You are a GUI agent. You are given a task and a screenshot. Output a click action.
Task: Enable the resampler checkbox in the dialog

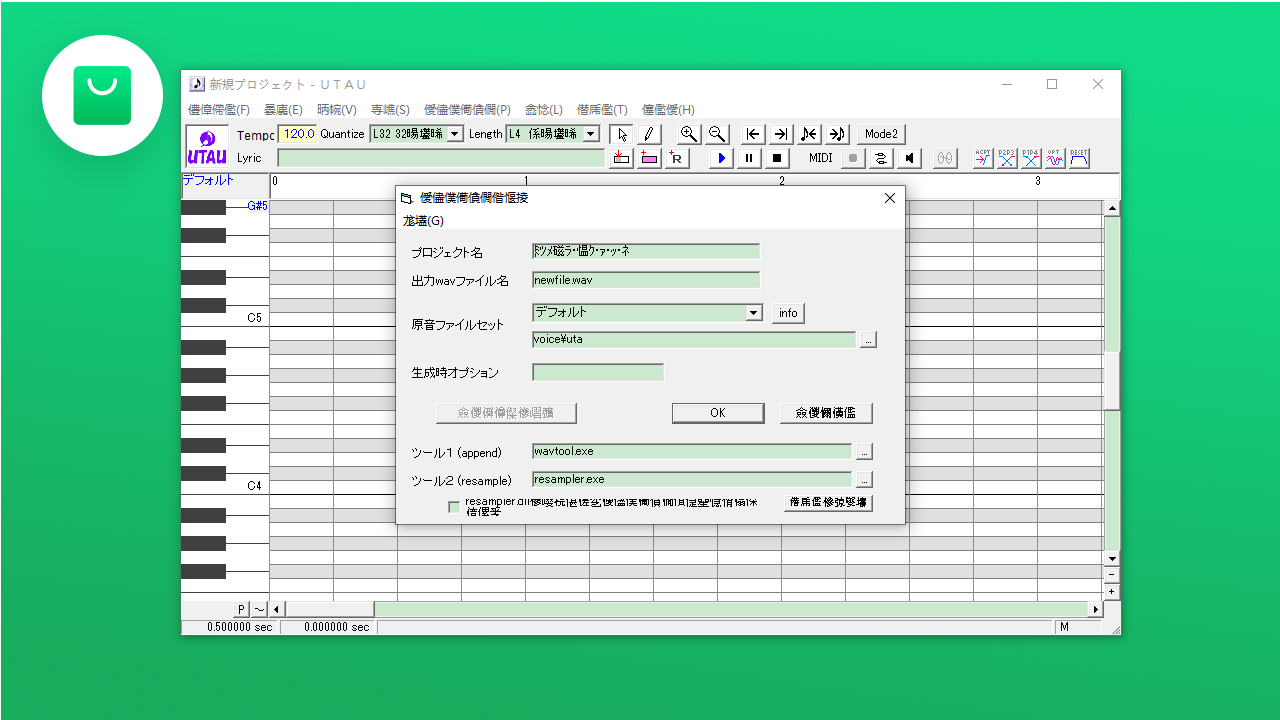(x=454, y=507)
